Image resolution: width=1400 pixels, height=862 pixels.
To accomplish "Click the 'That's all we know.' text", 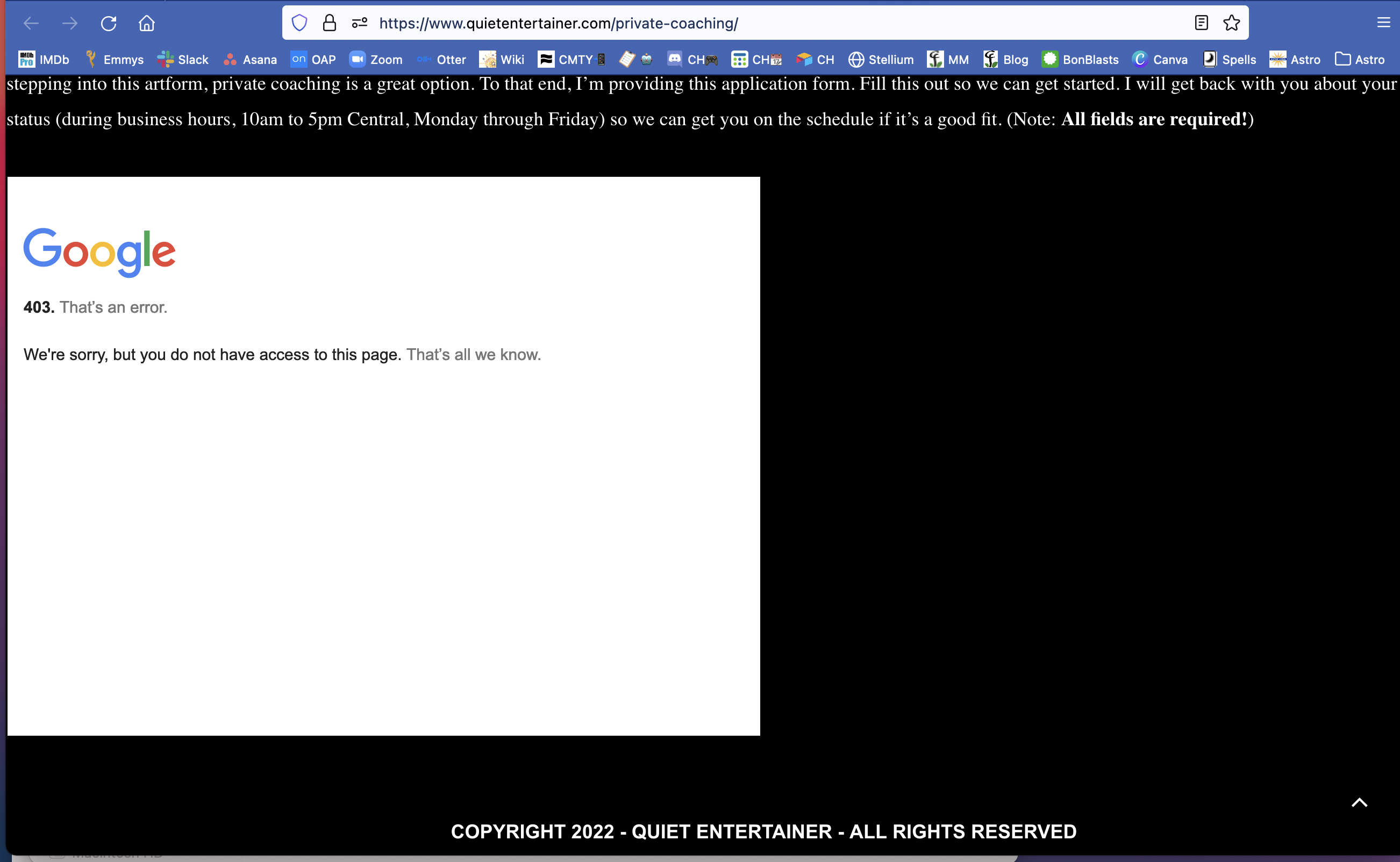I will click(473, 355).
